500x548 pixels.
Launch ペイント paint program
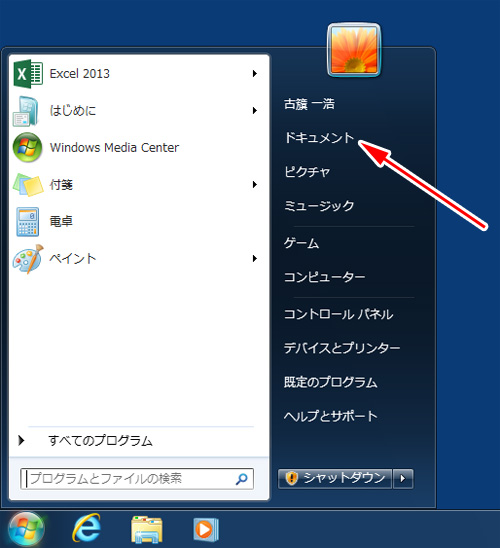(x=135, y=259)
